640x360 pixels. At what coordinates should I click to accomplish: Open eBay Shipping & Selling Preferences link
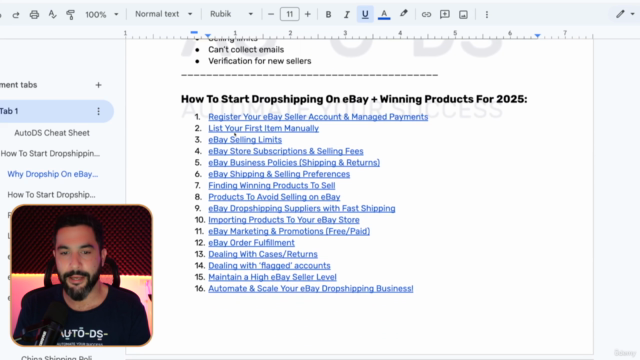click(x=279, y=174)
